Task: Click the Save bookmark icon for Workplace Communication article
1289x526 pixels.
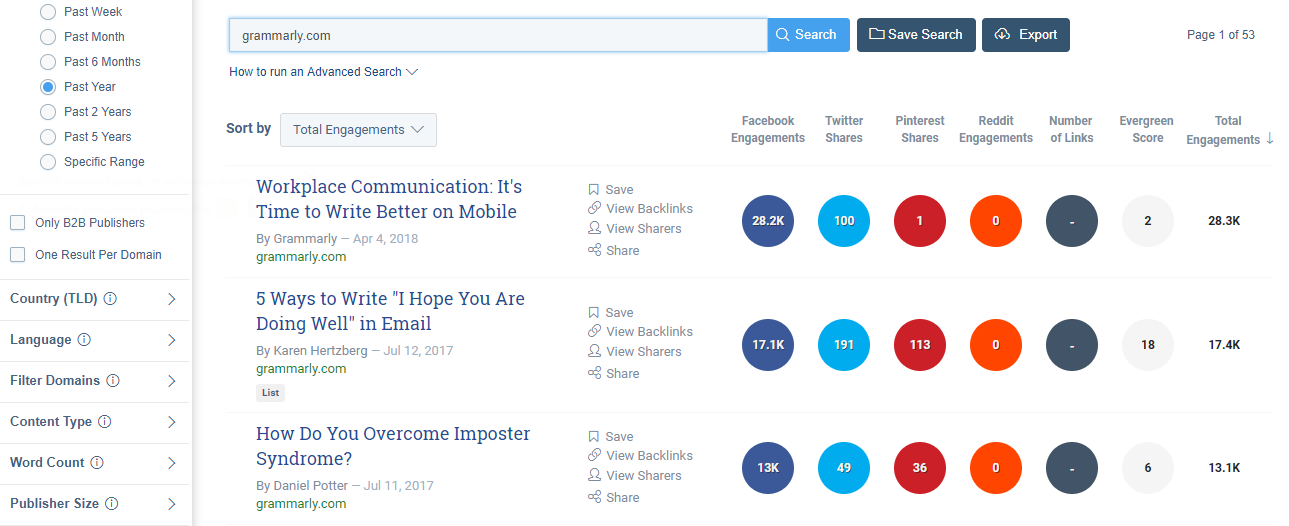Action: [594, 190]
